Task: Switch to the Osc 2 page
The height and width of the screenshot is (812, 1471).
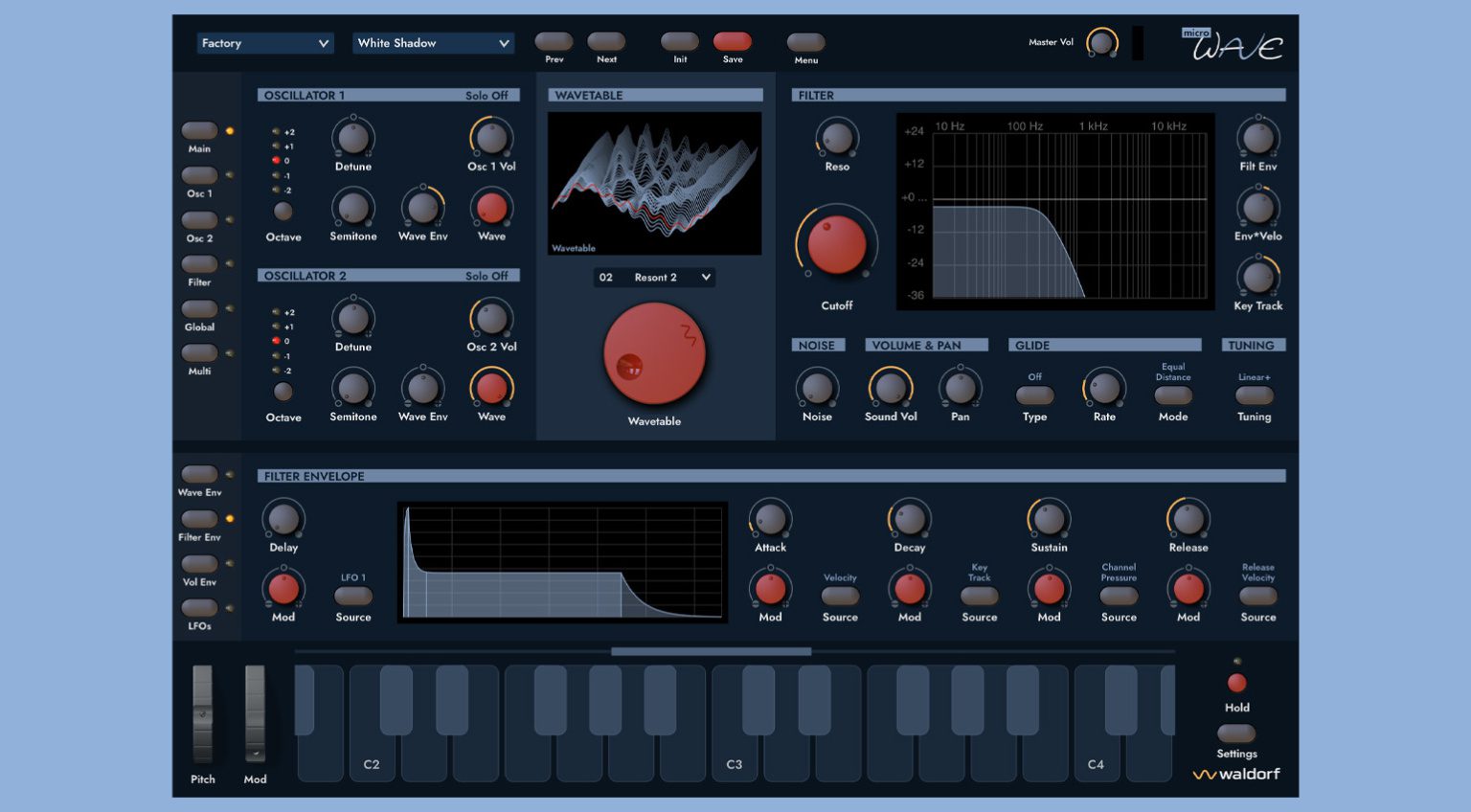Action: pyautogui.click(x=199, y=220)
